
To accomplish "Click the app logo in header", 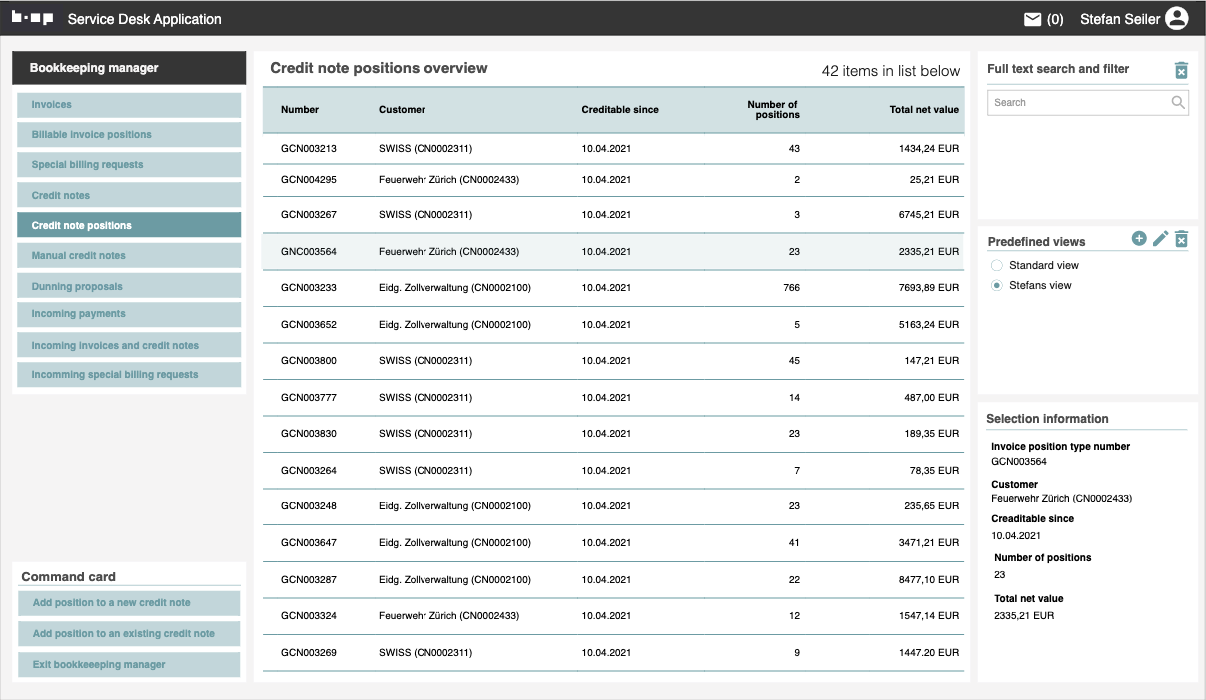I will 32,18.
